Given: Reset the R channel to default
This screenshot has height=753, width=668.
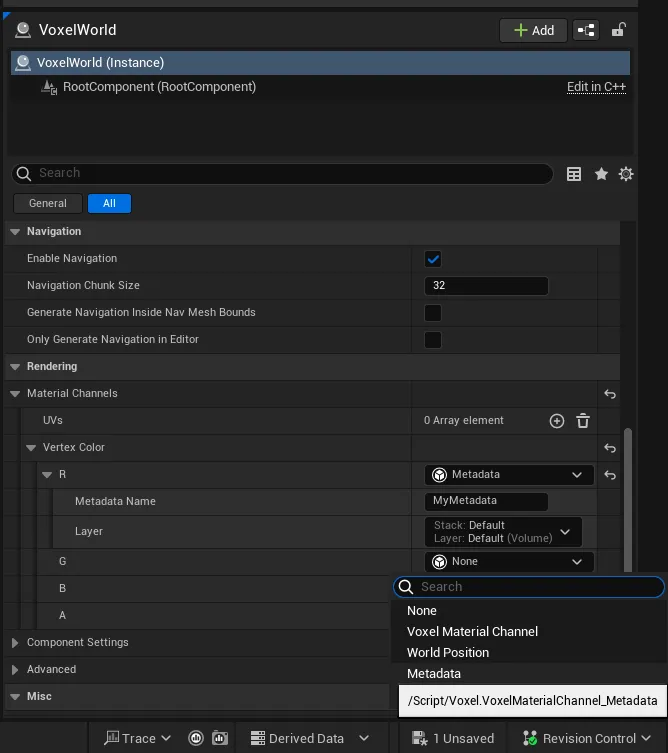Looking at the screenshot, I should [x=610, y=475].
